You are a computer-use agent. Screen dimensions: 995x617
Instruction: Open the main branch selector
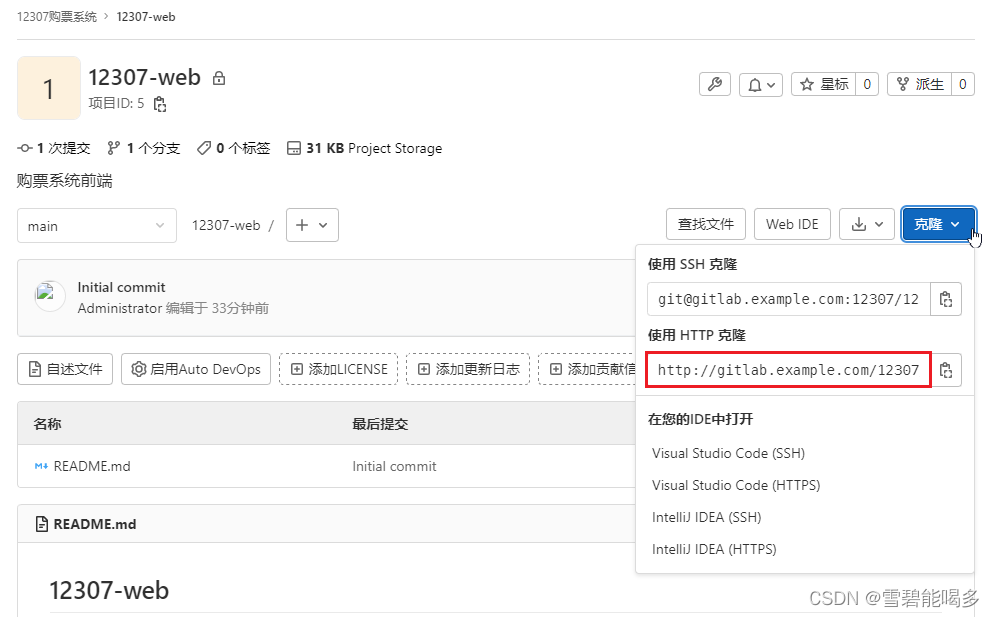click(x=96, y=225)
